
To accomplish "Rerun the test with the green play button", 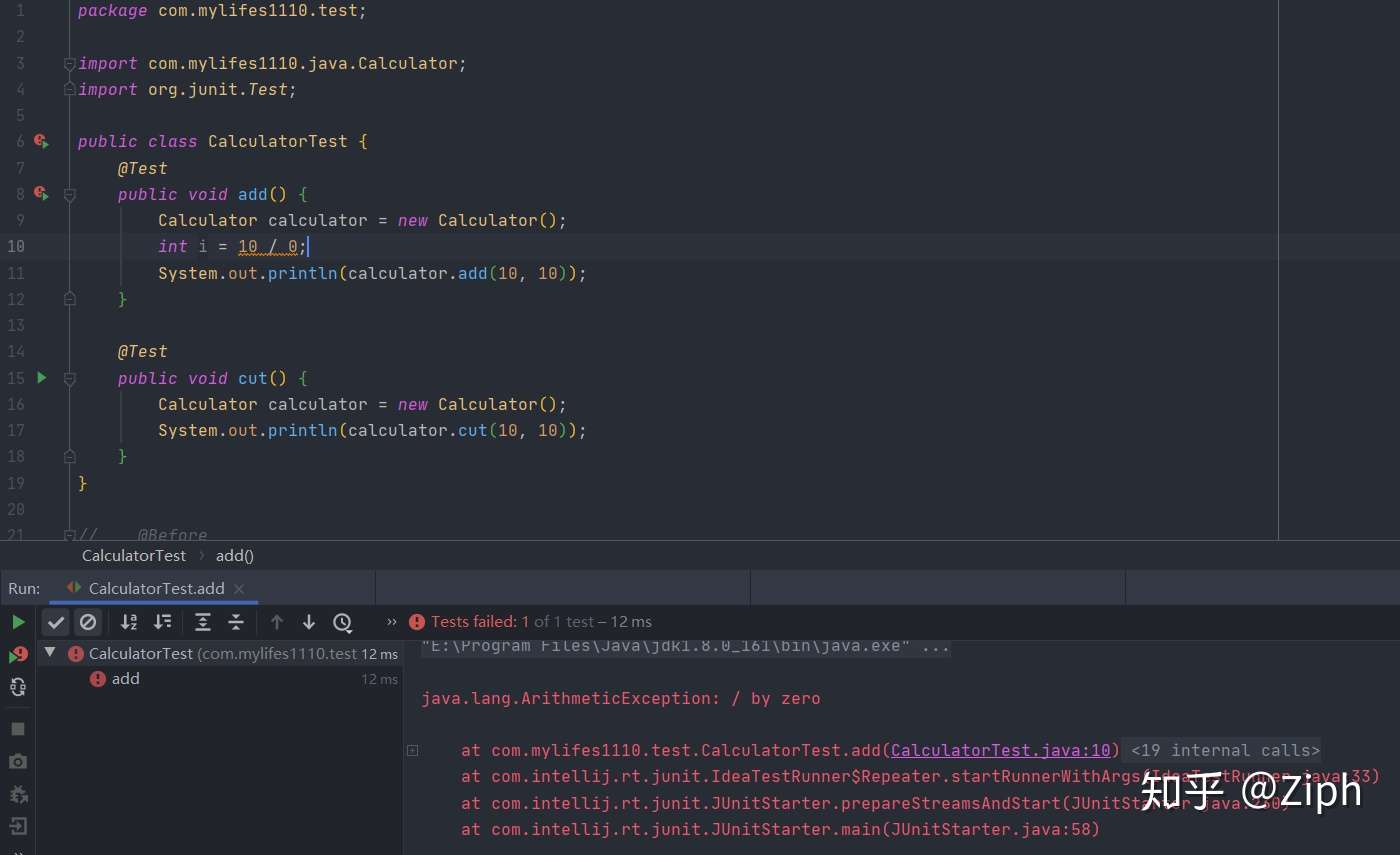I will 18,622.
